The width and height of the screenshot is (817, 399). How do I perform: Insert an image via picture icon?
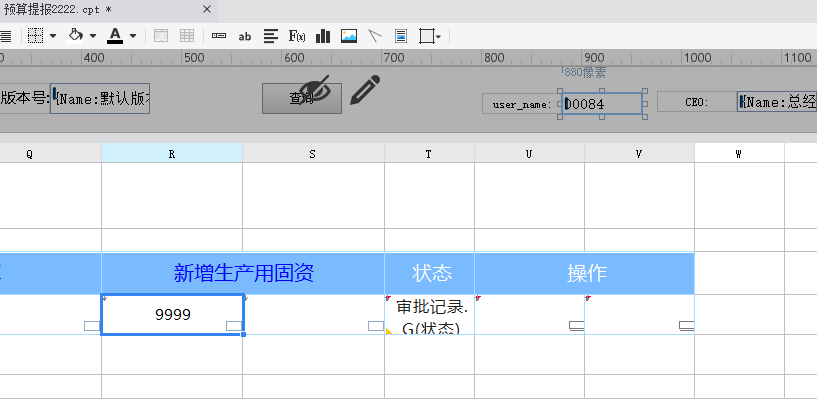[349, 36]
